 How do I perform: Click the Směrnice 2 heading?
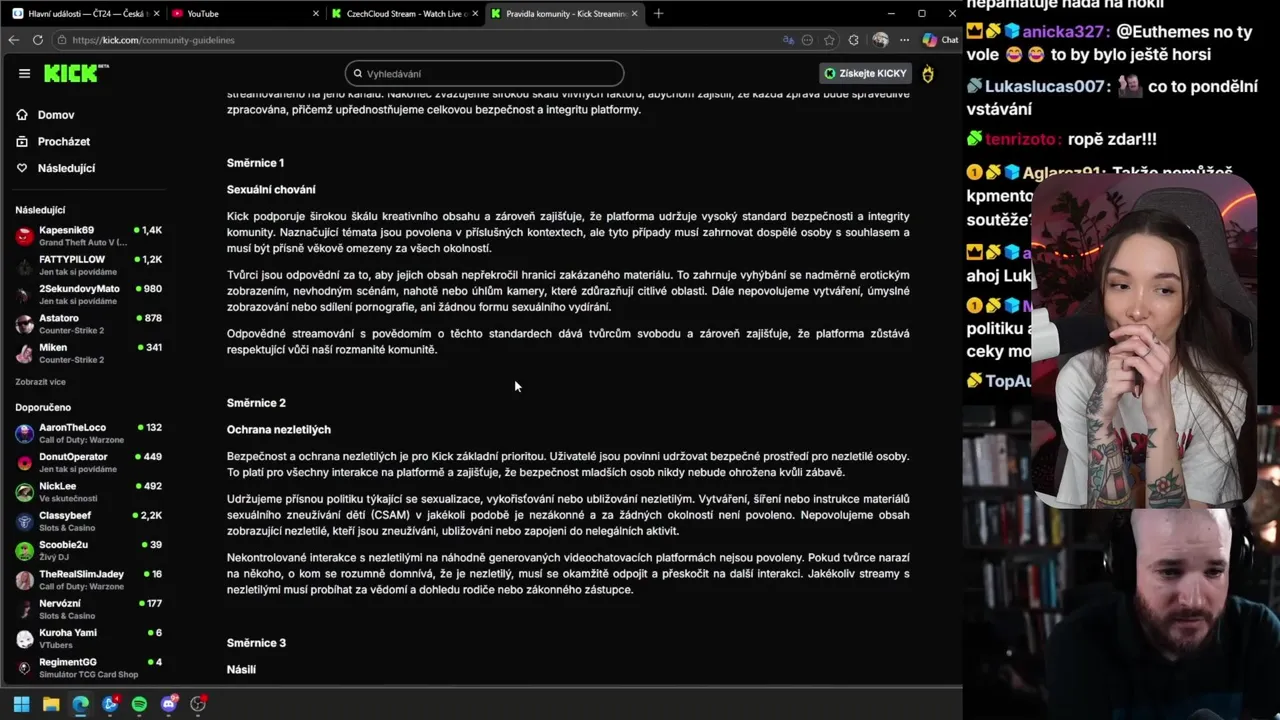coord(256,403)
